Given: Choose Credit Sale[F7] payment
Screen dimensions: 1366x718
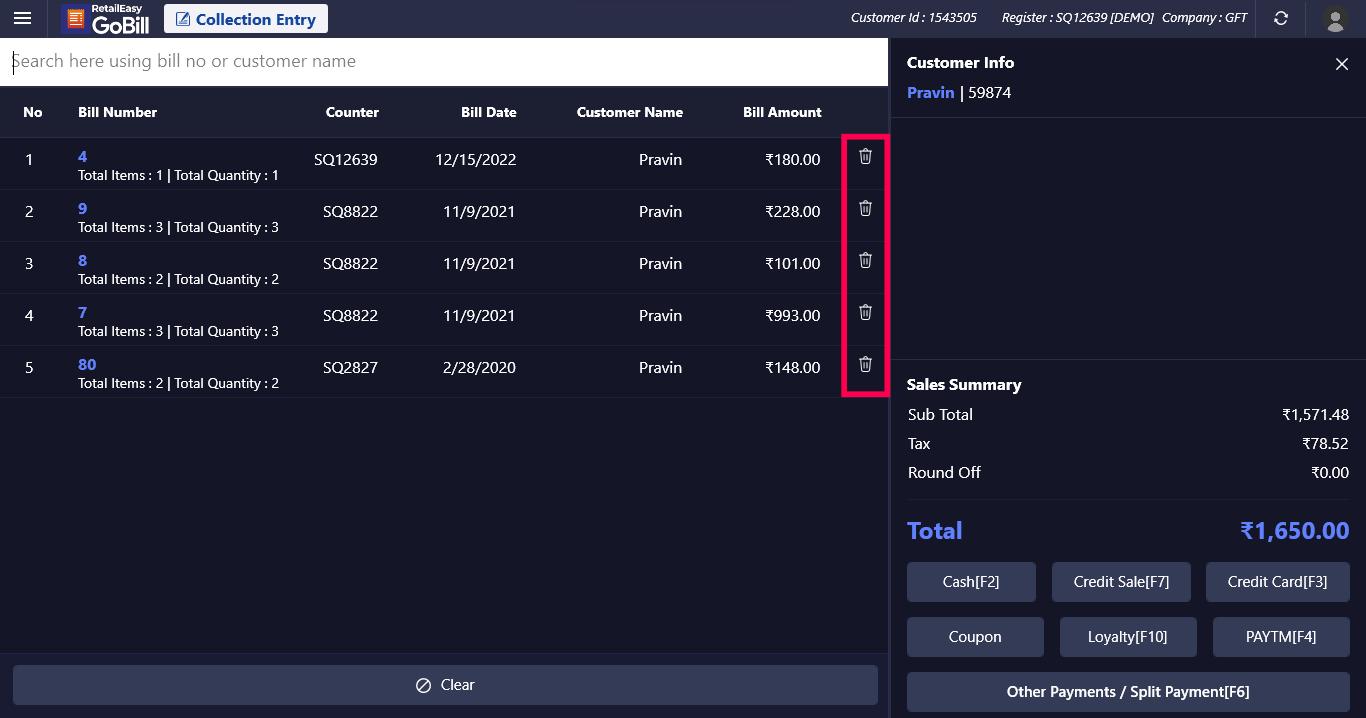Looking at the screenshot, I should (1121, 582).
